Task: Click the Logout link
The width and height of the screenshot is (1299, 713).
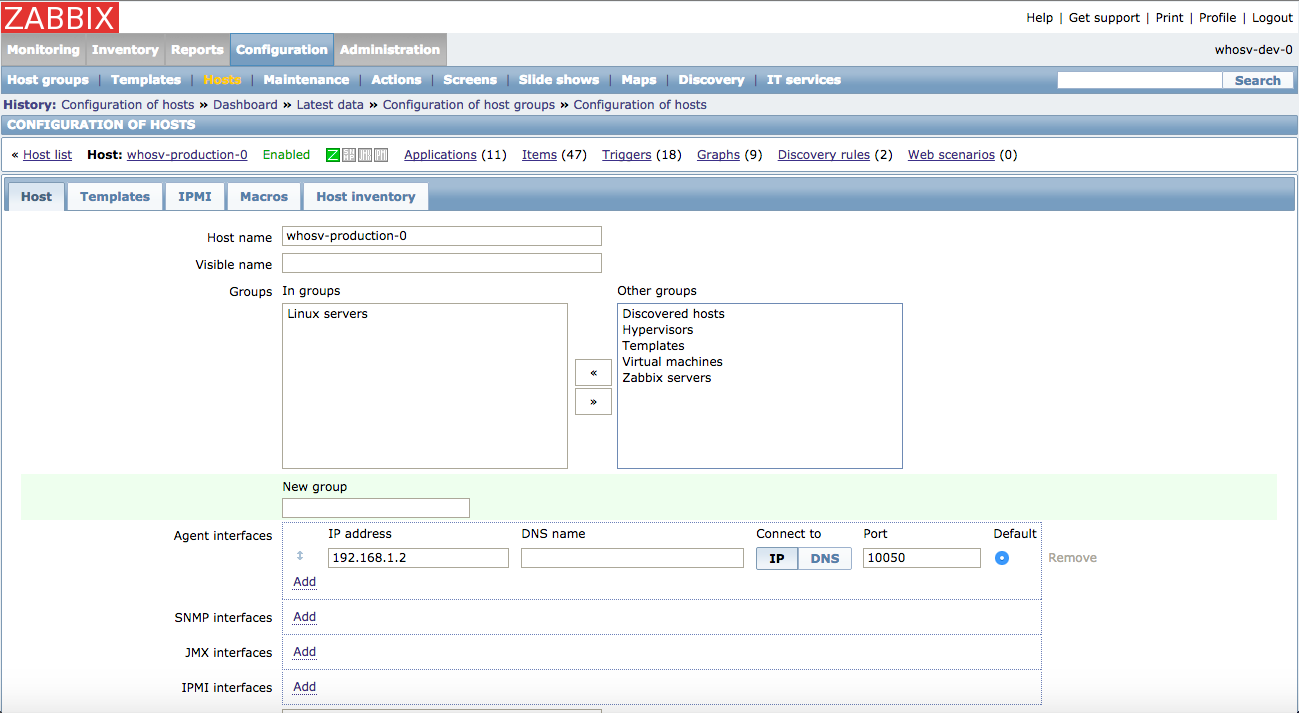Action: point(1272,18)
